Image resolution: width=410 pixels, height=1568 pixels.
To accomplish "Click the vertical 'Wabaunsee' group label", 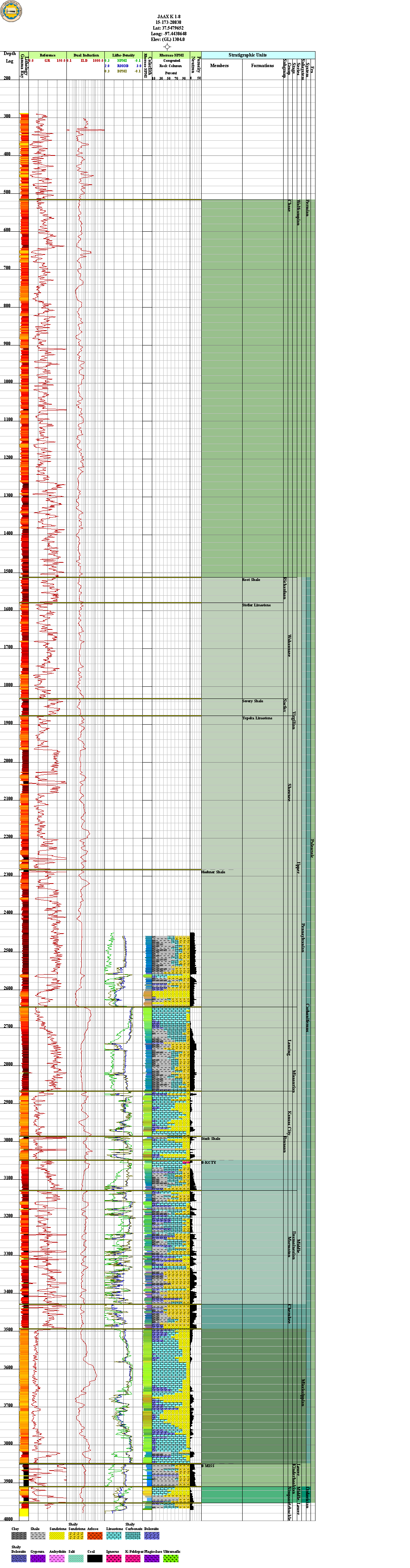I will 289,645.
